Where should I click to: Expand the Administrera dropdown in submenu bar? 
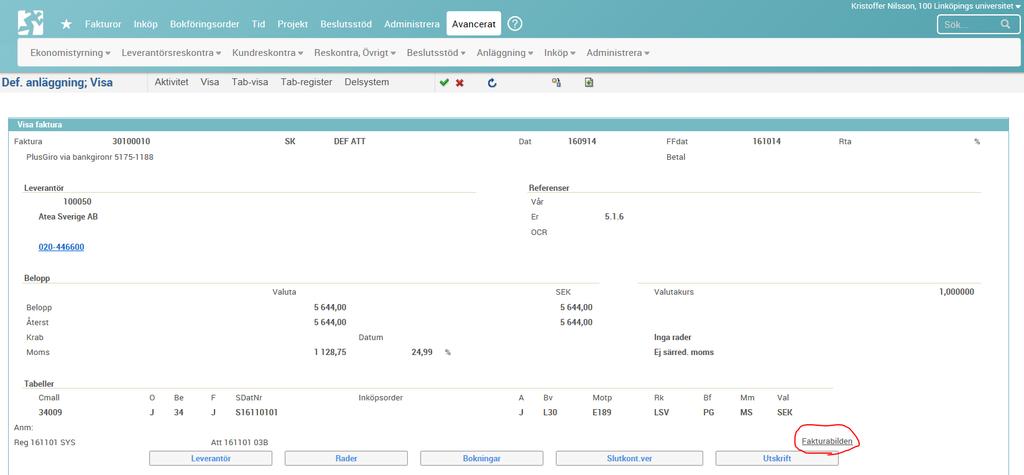[618, 53]
